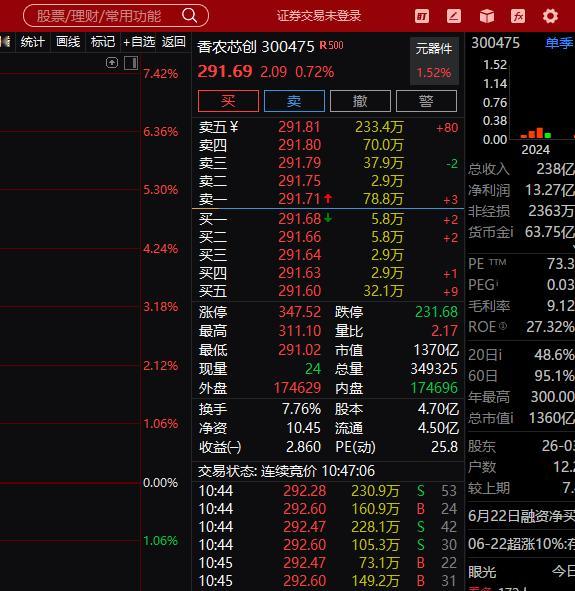The image size is (575, 591).
Task: Click PE(动) value 25.8
Action: [445, 447]
